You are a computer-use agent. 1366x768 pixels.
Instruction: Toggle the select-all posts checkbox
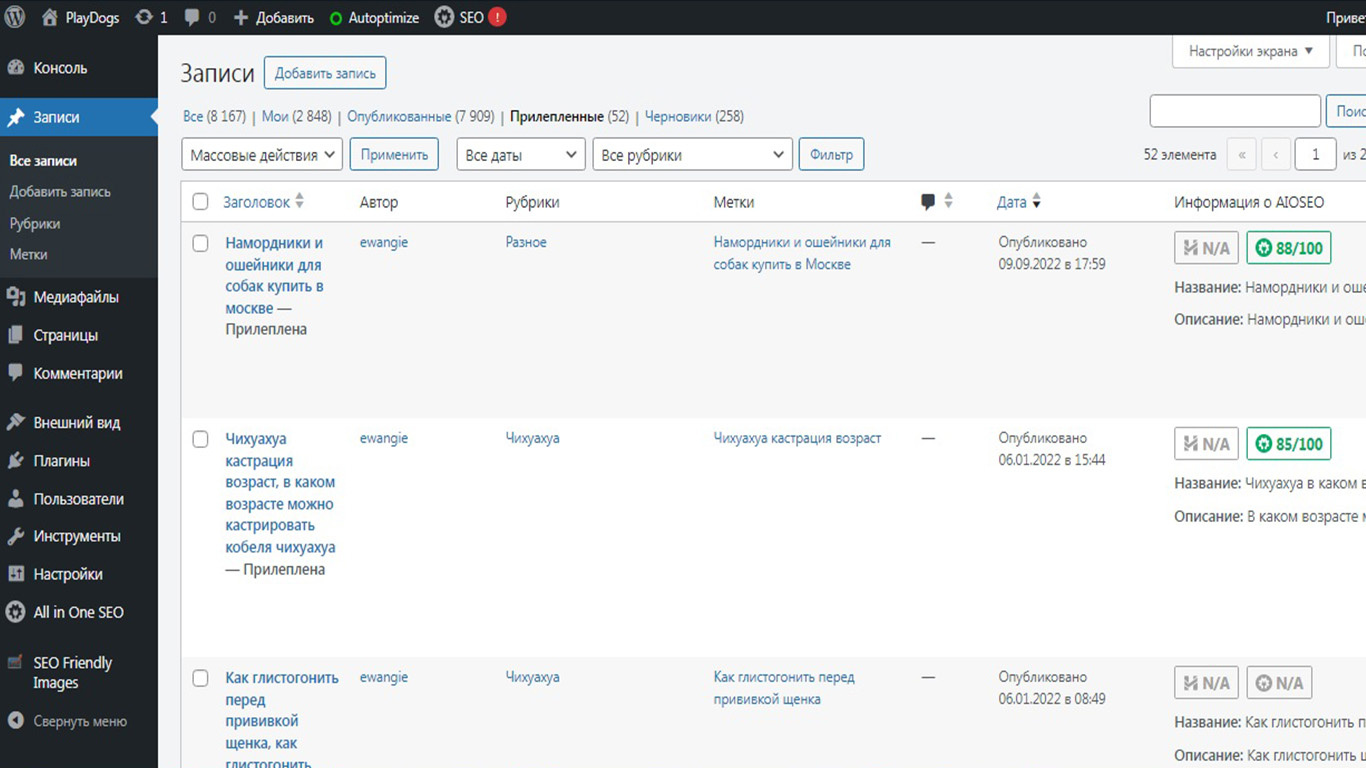pos(200,202)
